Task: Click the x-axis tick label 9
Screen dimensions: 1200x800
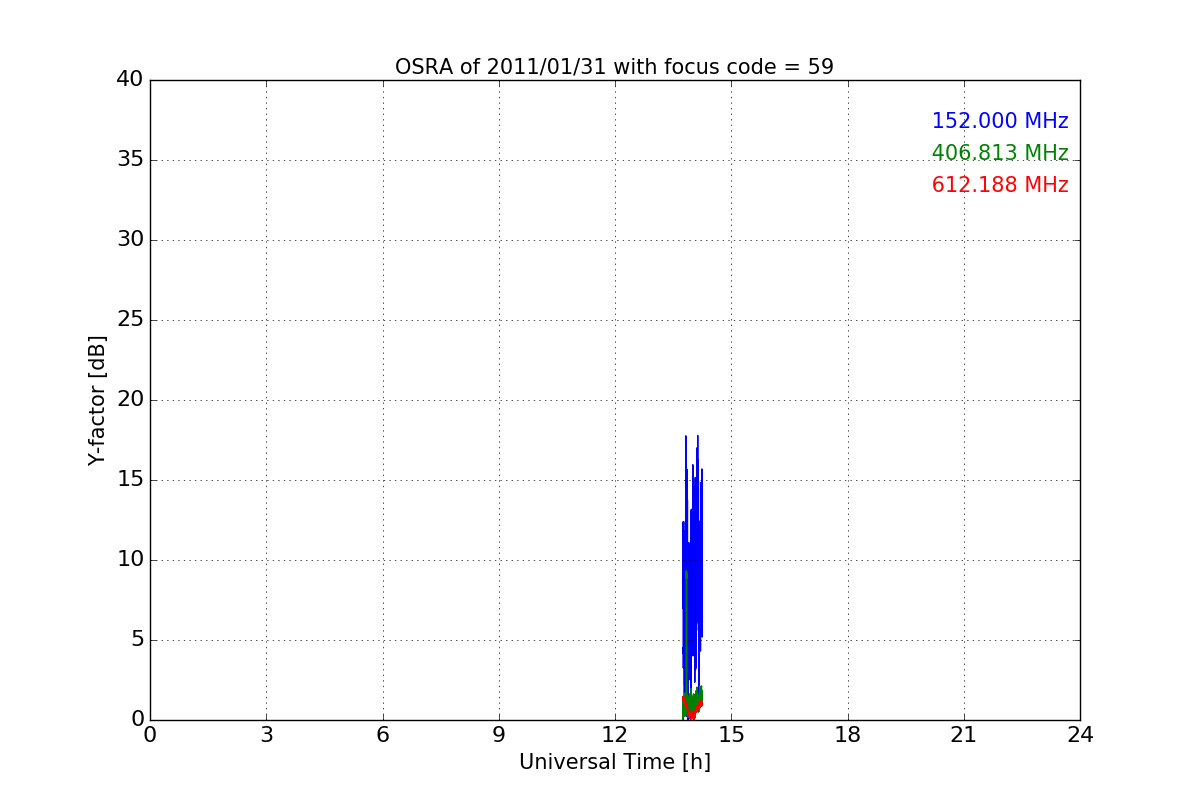Action: [x=499, y=735]
